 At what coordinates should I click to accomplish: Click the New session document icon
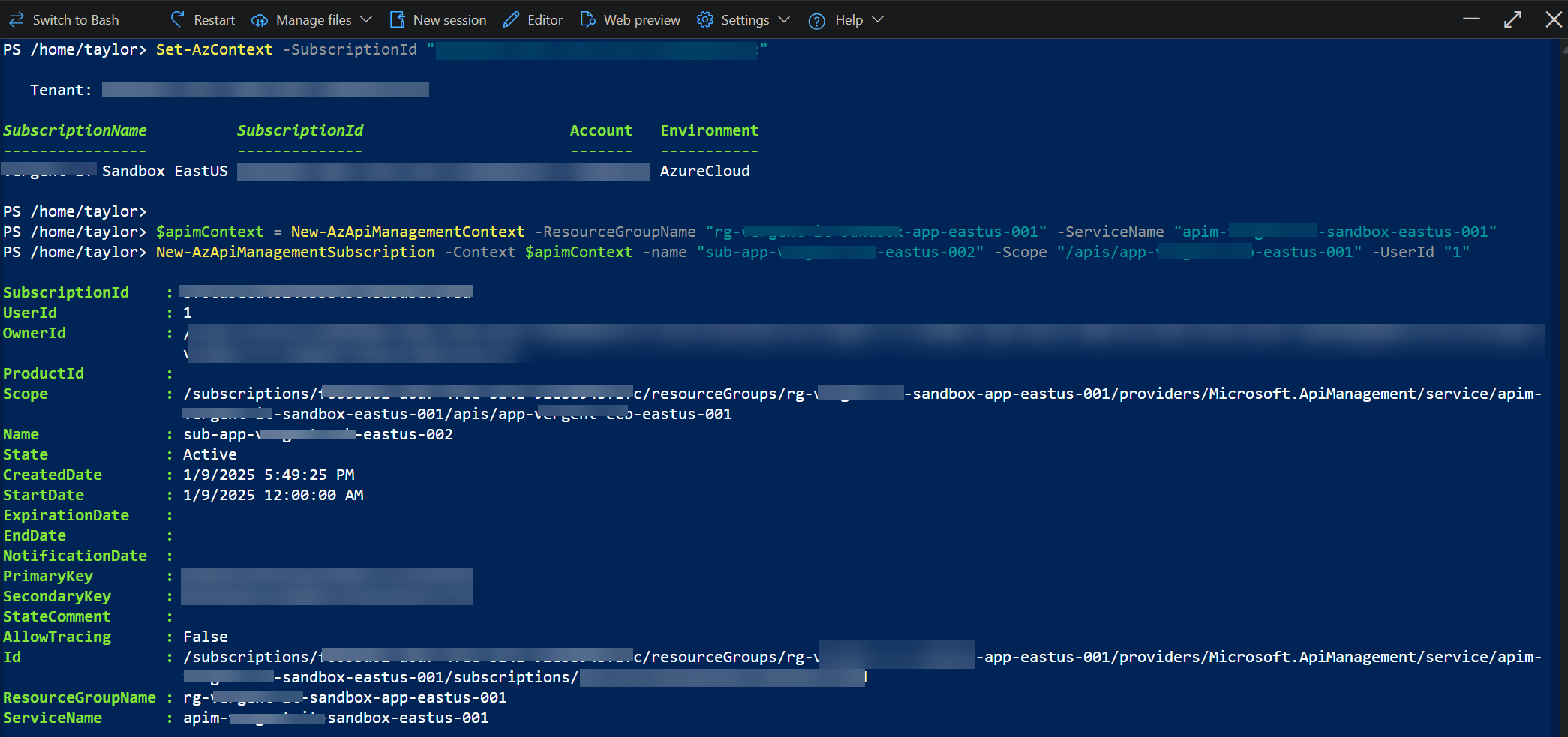click(398, 20)
